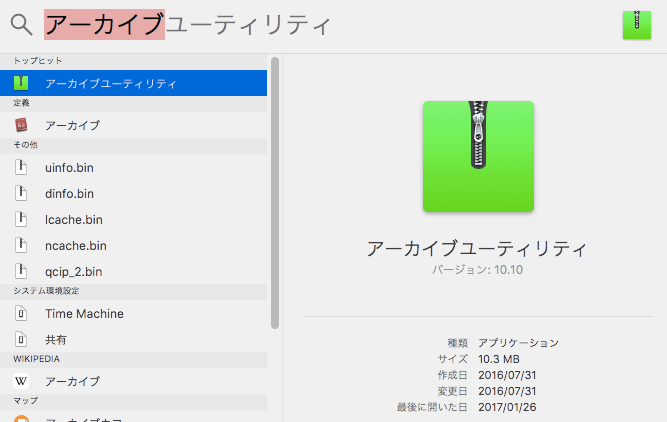
Task: Click the file icon next to dinfo.bin
Action: 21,193
